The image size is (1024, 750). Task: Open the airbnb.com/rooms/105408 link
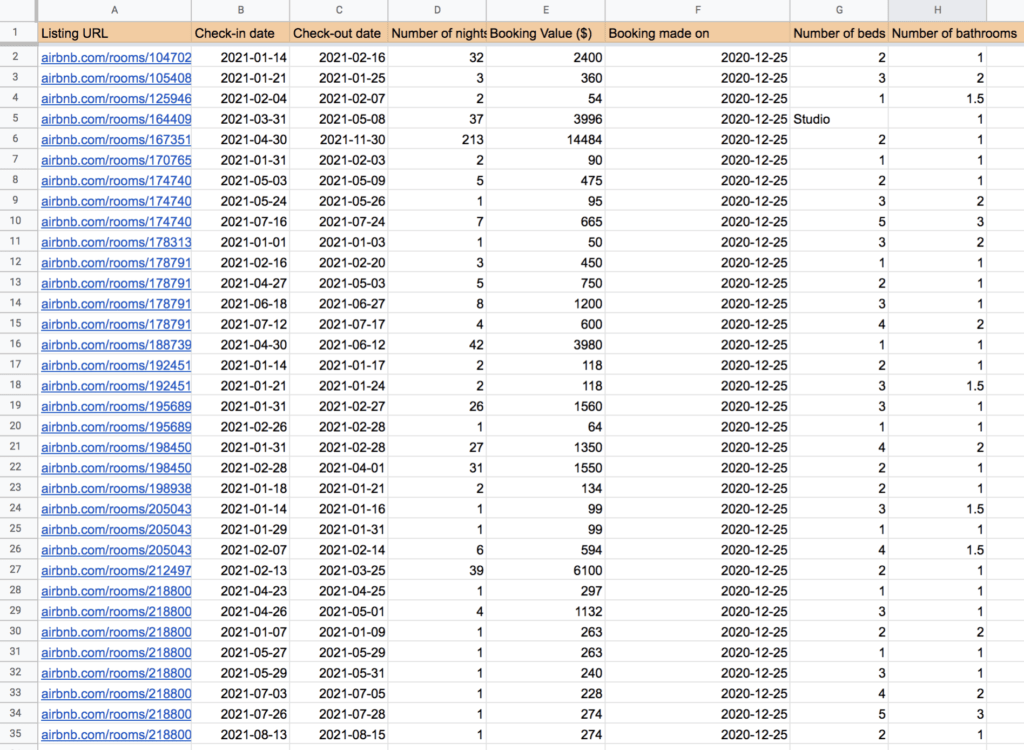(116, 78)
